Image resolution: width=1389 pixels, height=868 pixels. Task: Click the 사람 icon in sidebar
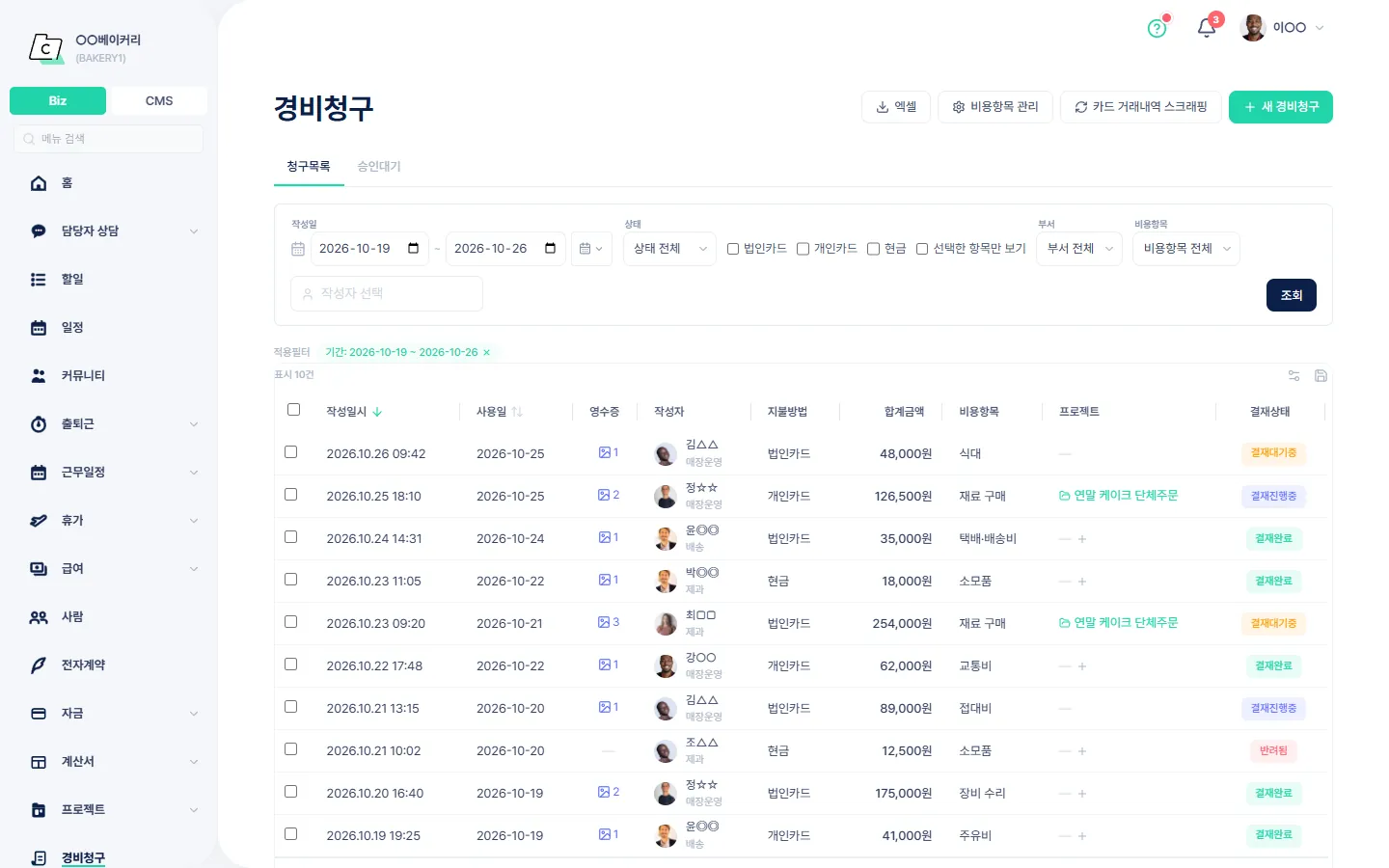[39, 617]
